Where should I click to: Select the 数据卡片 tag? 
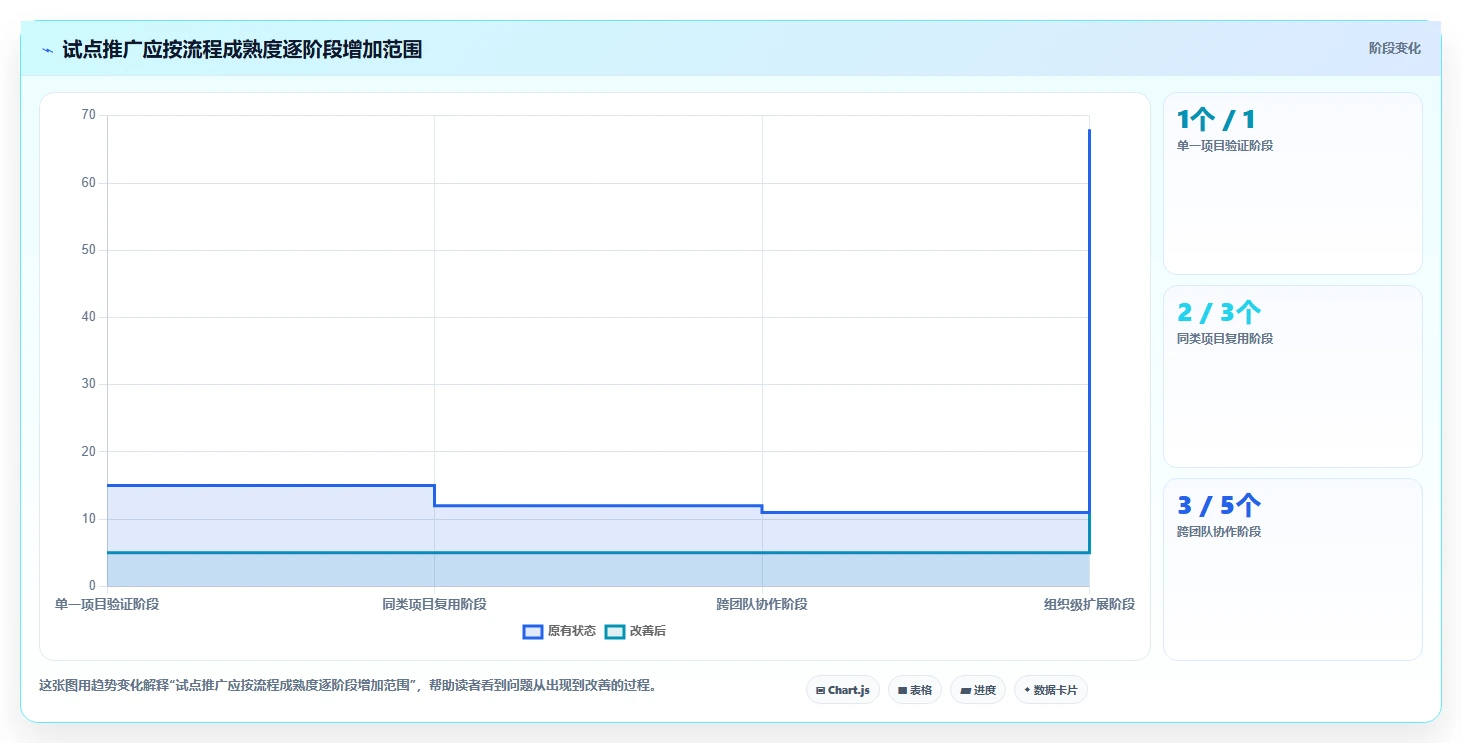[1051, 690]
